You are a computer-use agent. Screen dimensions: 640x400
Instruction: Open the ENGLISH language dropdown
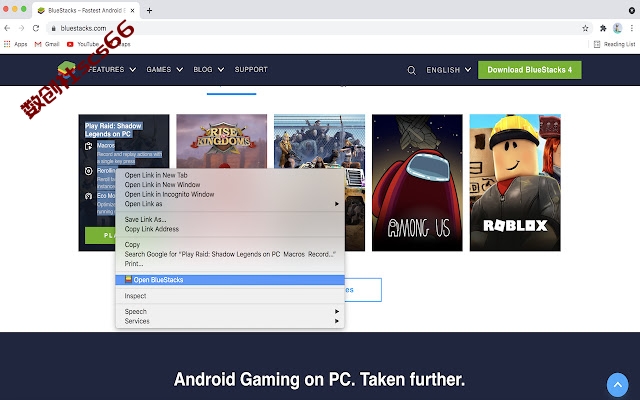449,70
